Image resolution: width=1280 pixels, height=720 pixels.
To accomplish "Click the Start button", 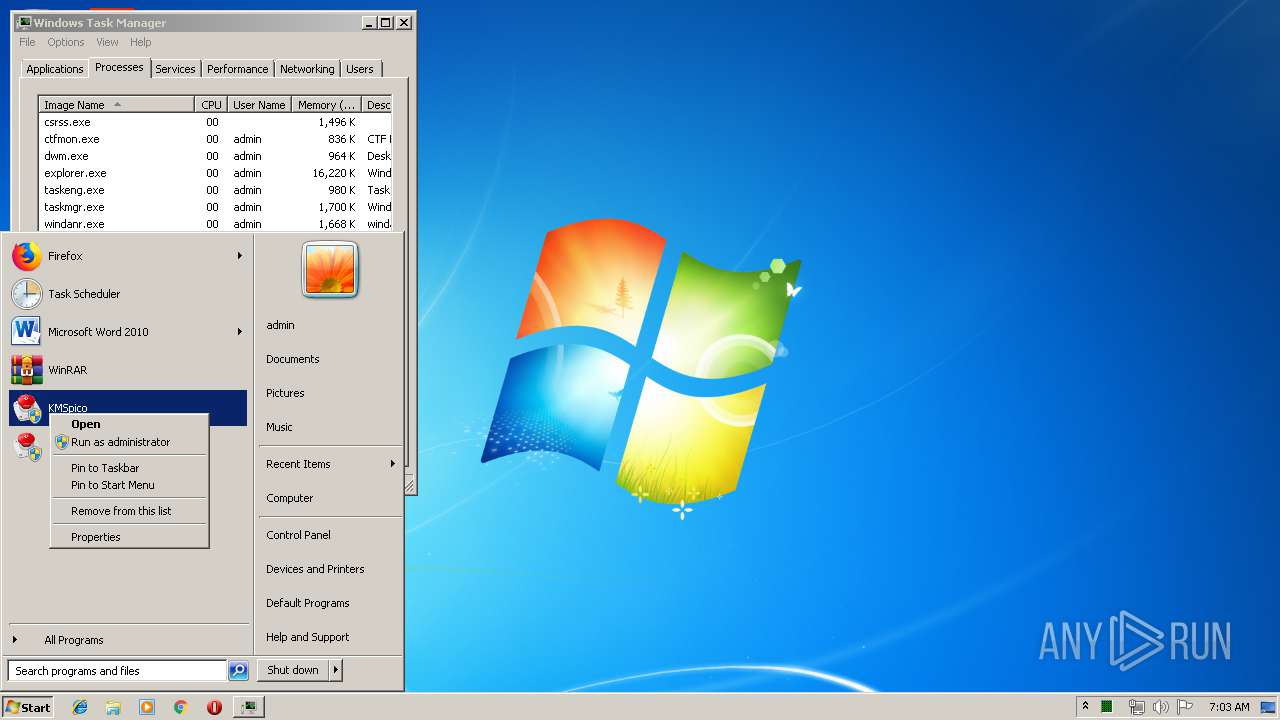I will coord(29,707).
